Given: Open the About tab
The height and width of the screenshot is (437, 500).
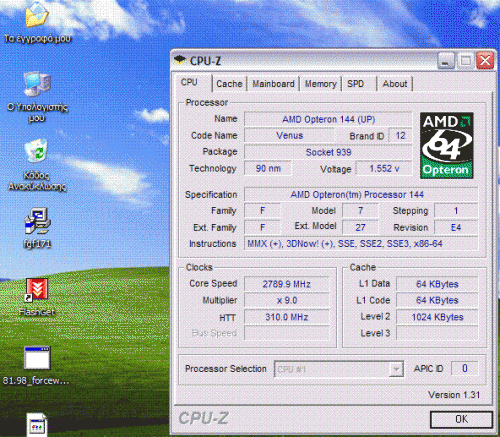Looking at the screenshot, I should tap(395, 84).
